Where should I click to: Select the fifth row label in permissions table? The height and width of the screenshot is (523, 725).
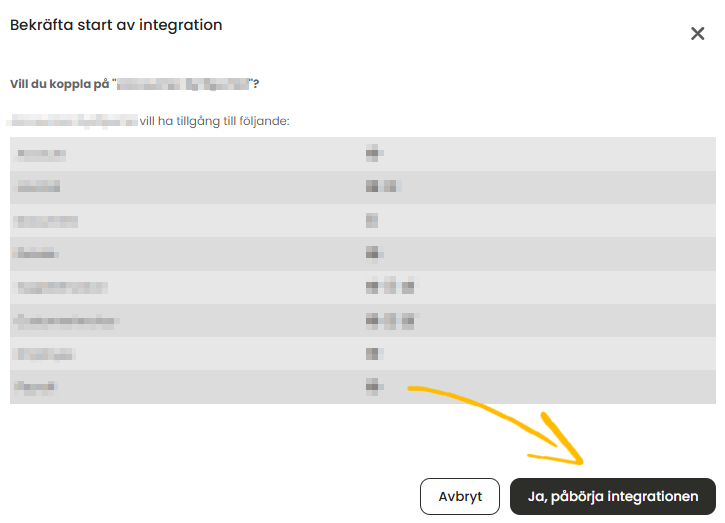click(x=62, y=288)
